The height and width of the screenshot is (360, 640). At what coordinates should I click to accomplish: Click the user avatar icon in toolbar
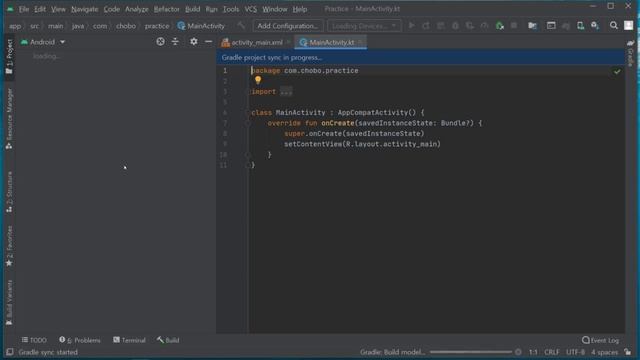coord(629,25)
